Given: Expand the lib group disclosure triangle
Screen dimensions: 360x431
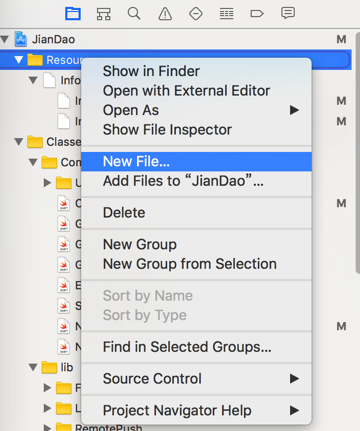Looking at the screenshot, I should (33, 367).
